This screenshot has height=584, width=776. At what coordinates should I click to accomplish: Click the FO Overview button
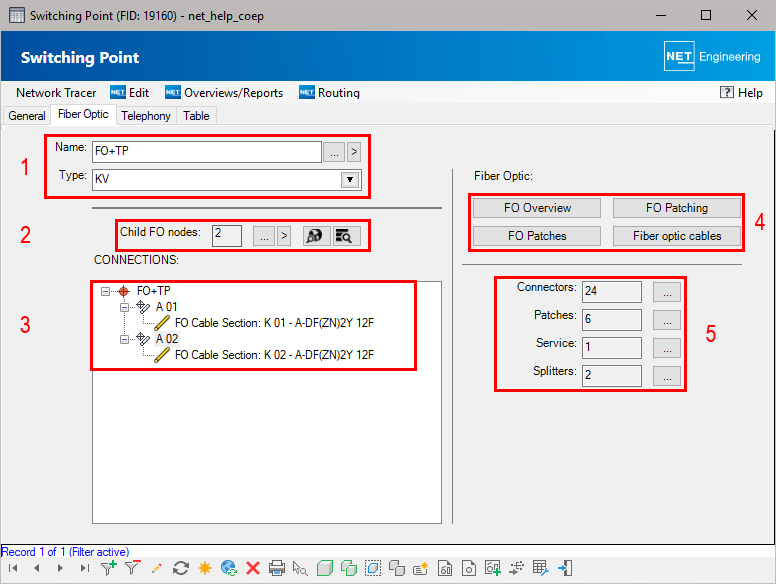click(x=537, y=208)
